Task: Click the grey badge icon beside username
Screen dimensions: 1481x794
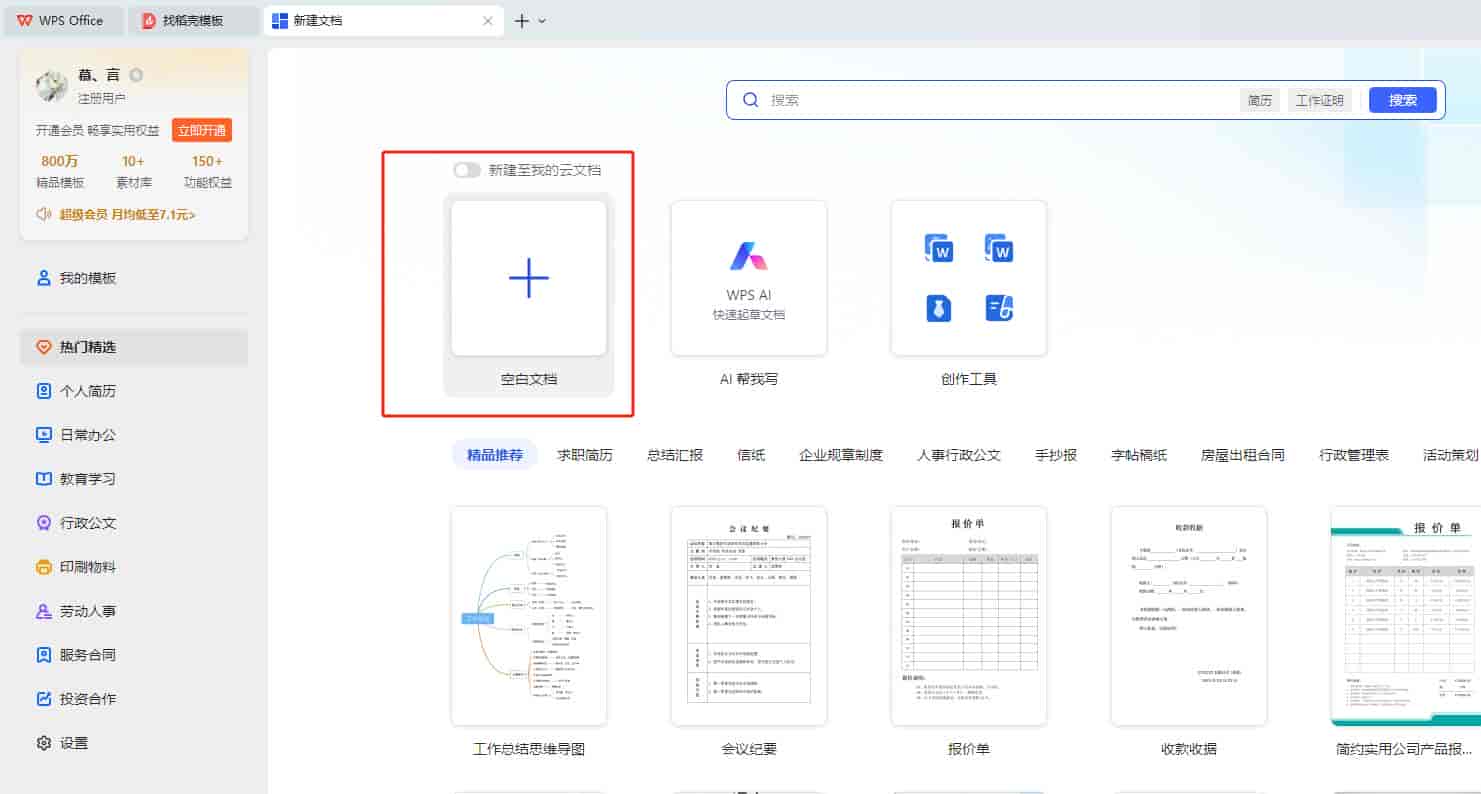Action: tap(136, 75)
